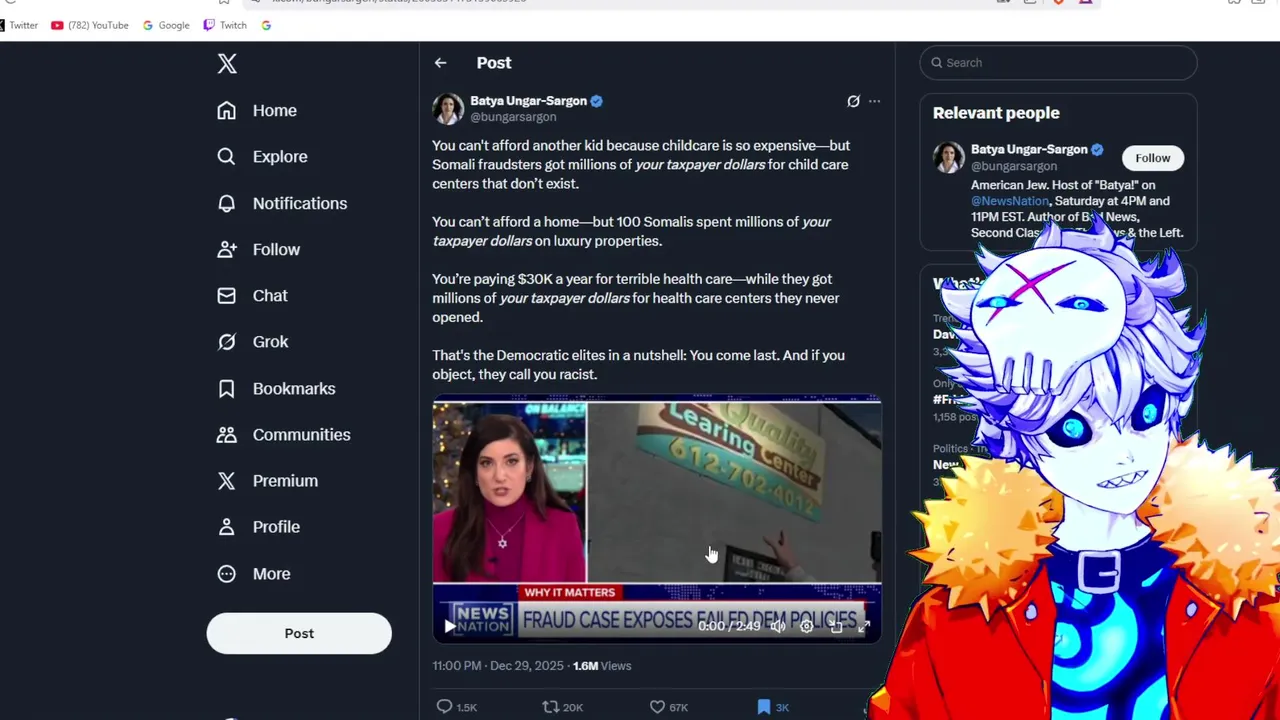Play the NewsNation video

pyautogui.click(x=450, y=626)
